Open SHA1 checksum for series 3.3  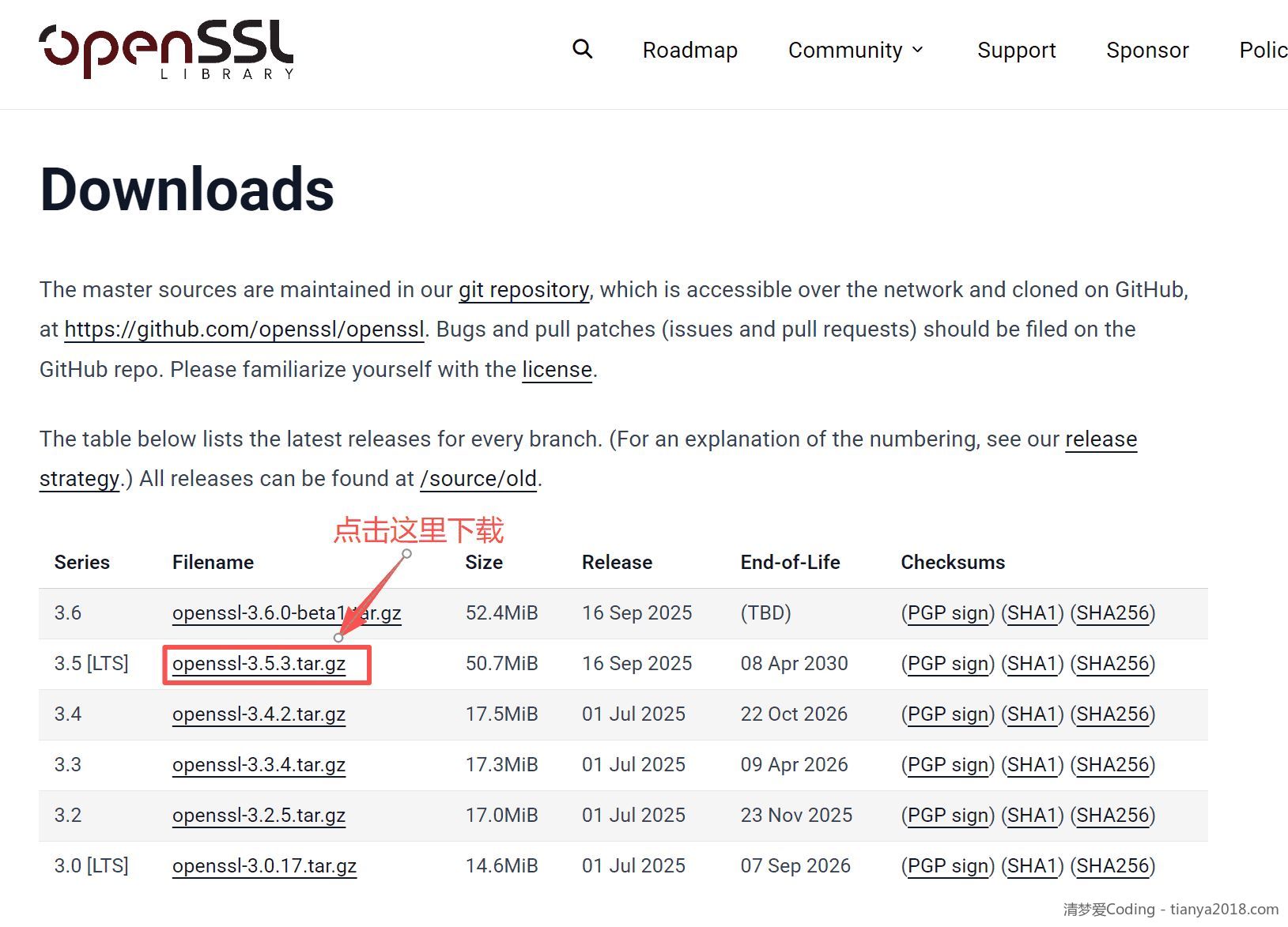1032,765
